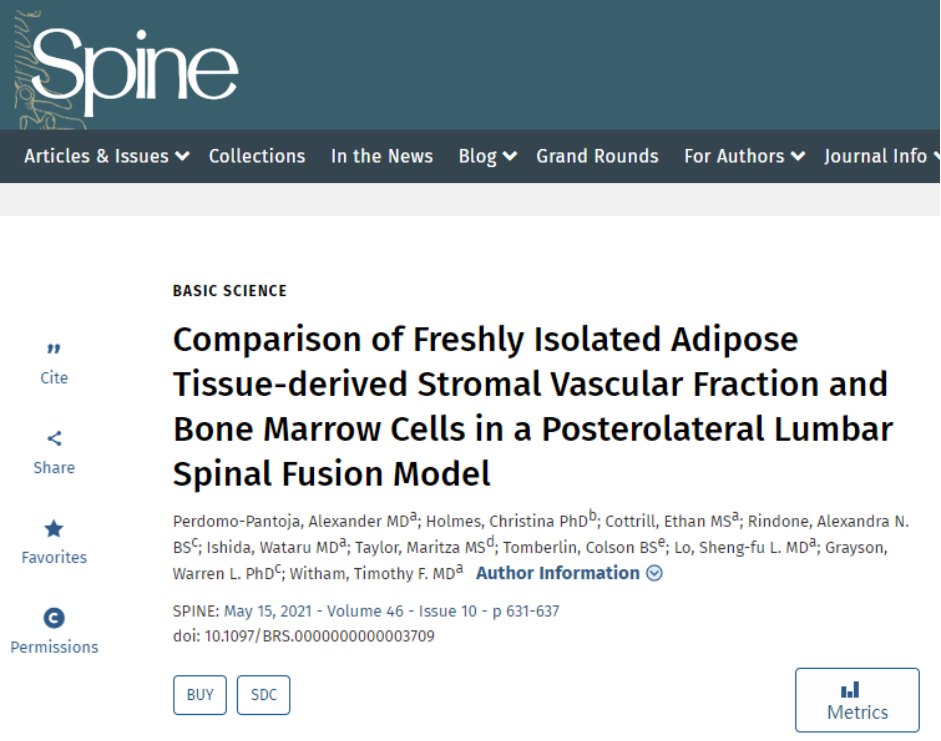941x741 pixels.
Task: Click the Share icon in sidebar
Action: coord(54,438)
